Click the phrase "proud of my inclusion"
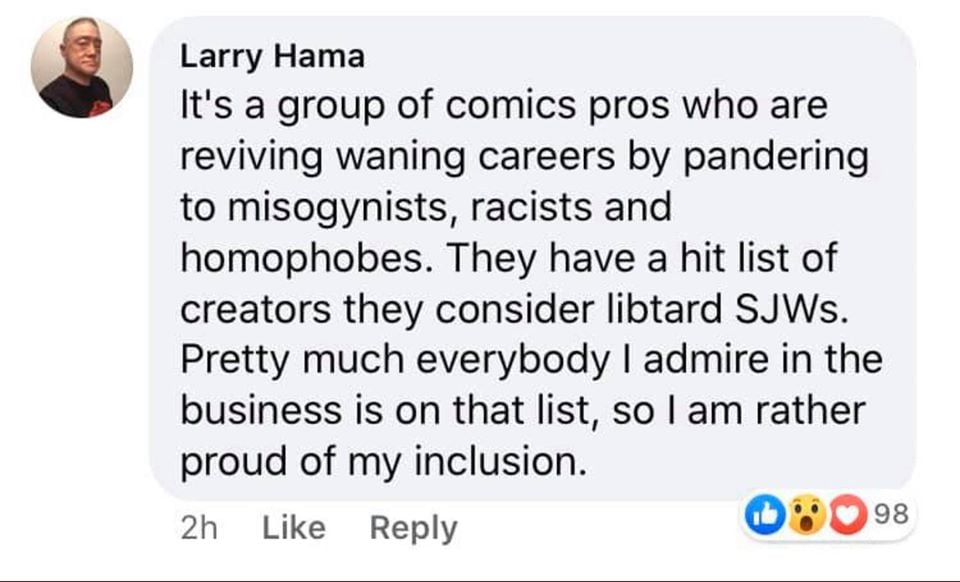Image resolution: width=960 pixels, height=582 pixels. click(x=380, y=462)
